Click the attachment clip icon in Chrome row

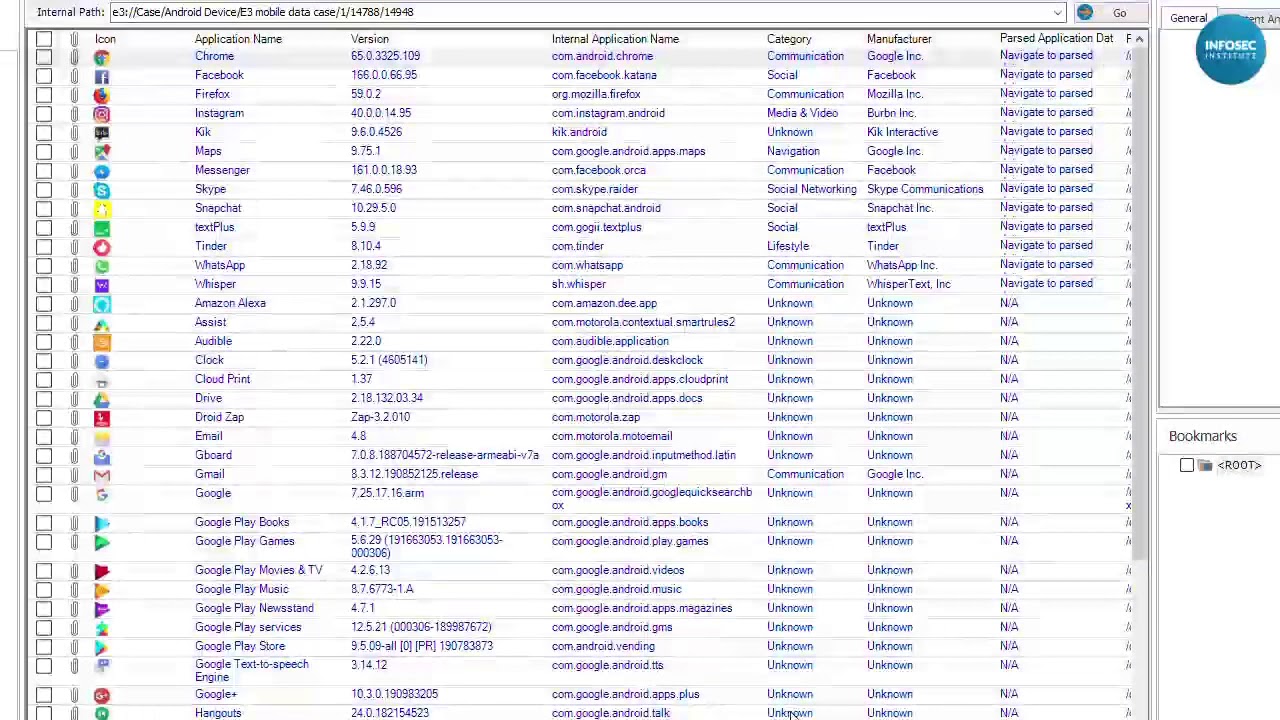click(x=74, y=57)
